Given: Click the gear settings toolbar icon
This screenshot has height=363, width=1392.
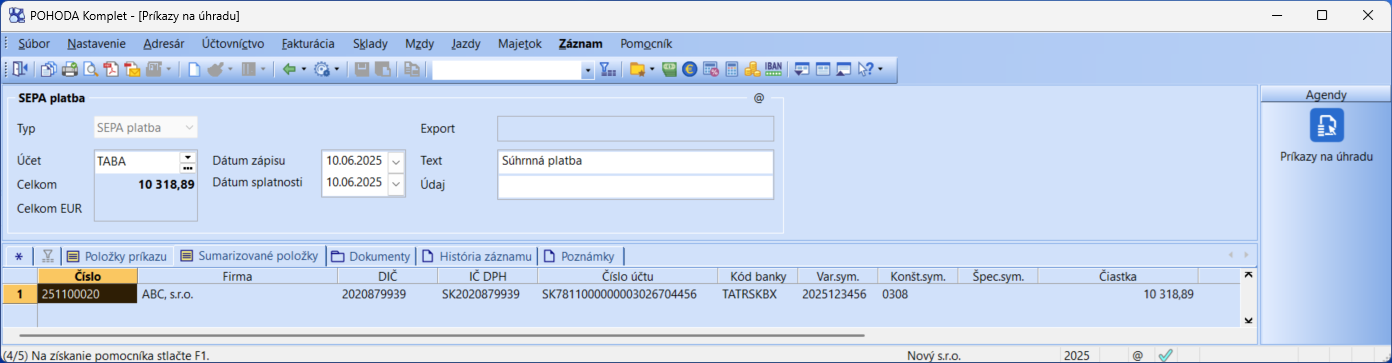Looking at the screenshot, I should coord(321,70).
